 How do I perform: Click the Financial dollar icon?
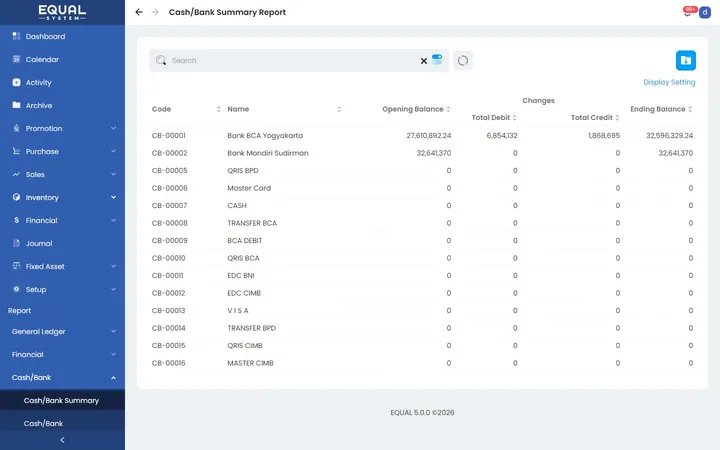17,220
